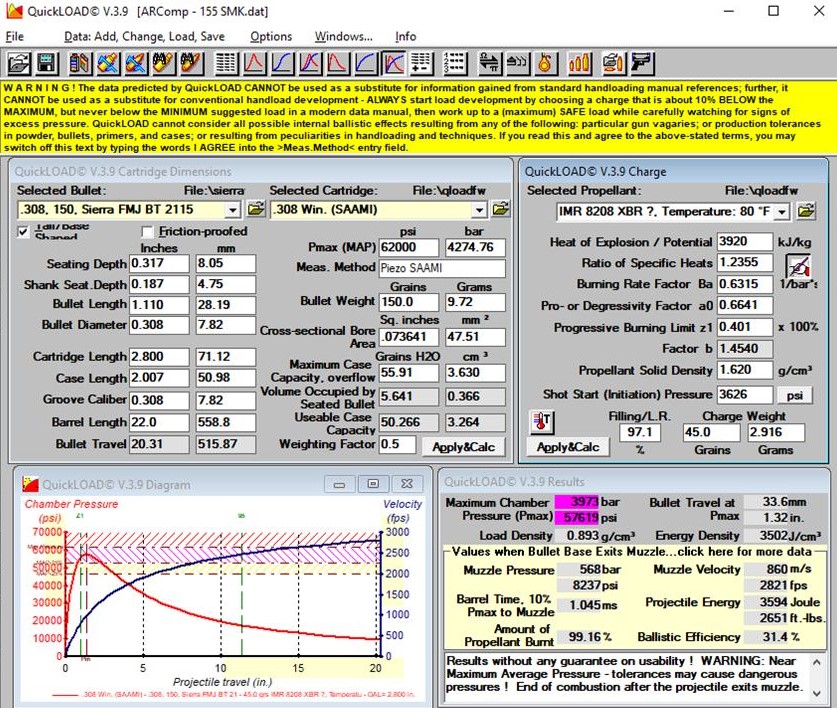This screenshot has height=708, width=837.
Task: Open bullet file via folder icon next to Selected Bullet
Action: tap(256, 209)
